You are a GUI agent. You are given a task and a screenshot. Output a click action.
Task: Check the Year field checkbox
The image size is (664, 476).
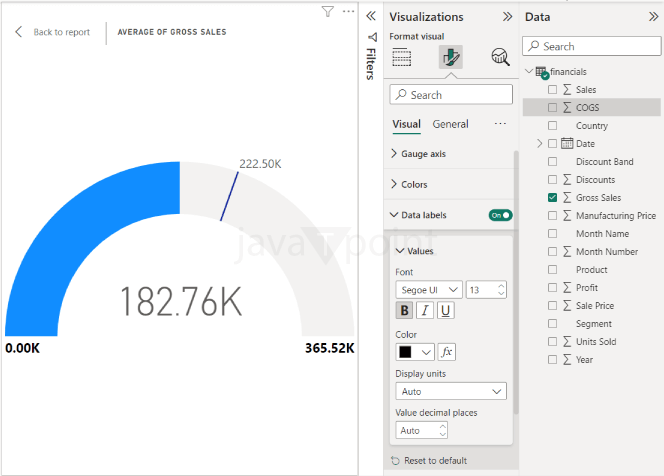(552, 360)
